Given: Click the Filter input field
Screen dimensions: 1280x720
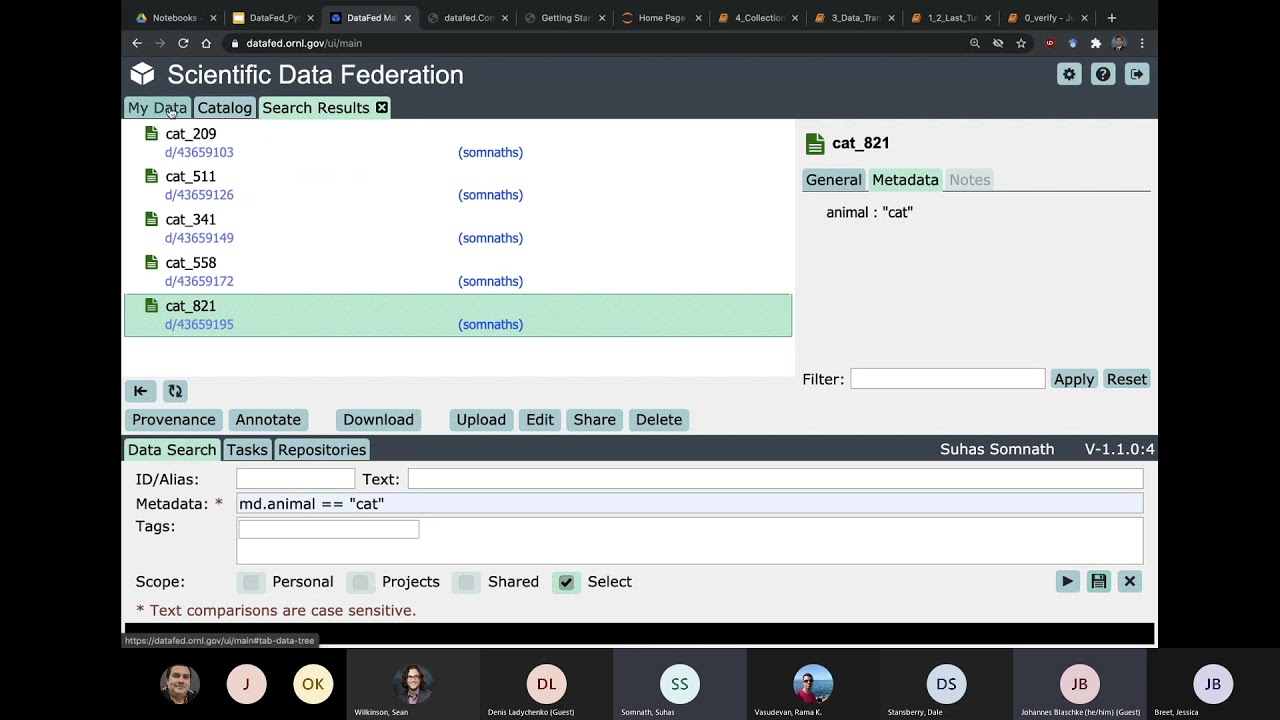Looking at the screenshot, I should click(x=947, y=379).
